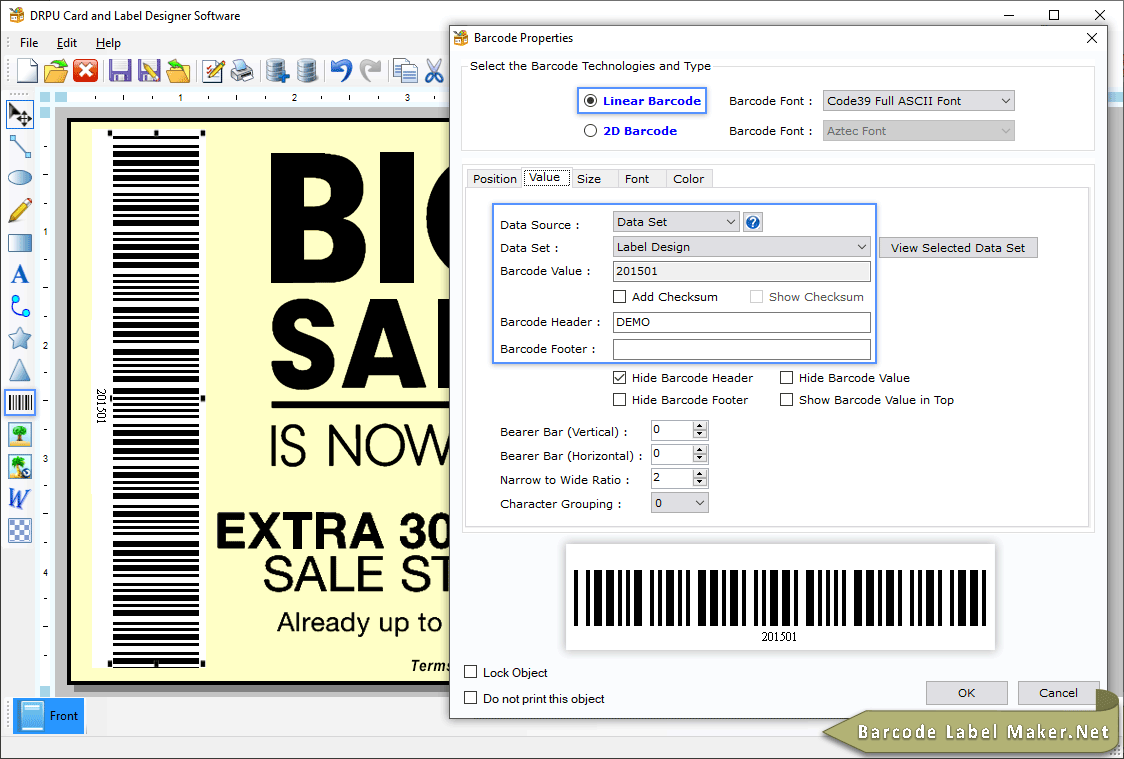Click the plain database icon
Viewport: 1124px width, 759px height.
click(x=307, y=70)
